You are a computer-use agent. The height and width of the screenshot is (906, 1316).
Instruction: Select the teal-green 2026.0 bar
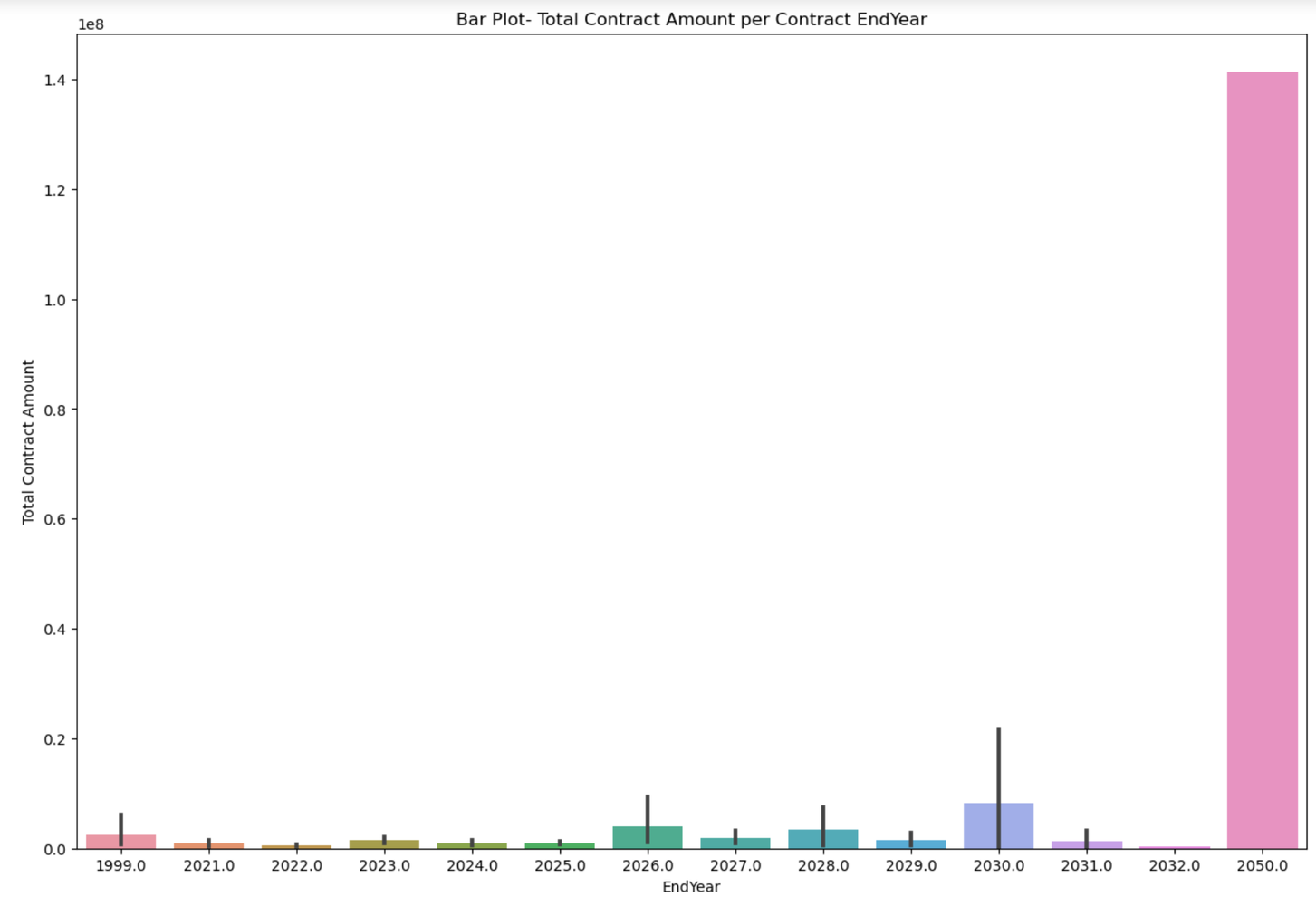[664, 838]
